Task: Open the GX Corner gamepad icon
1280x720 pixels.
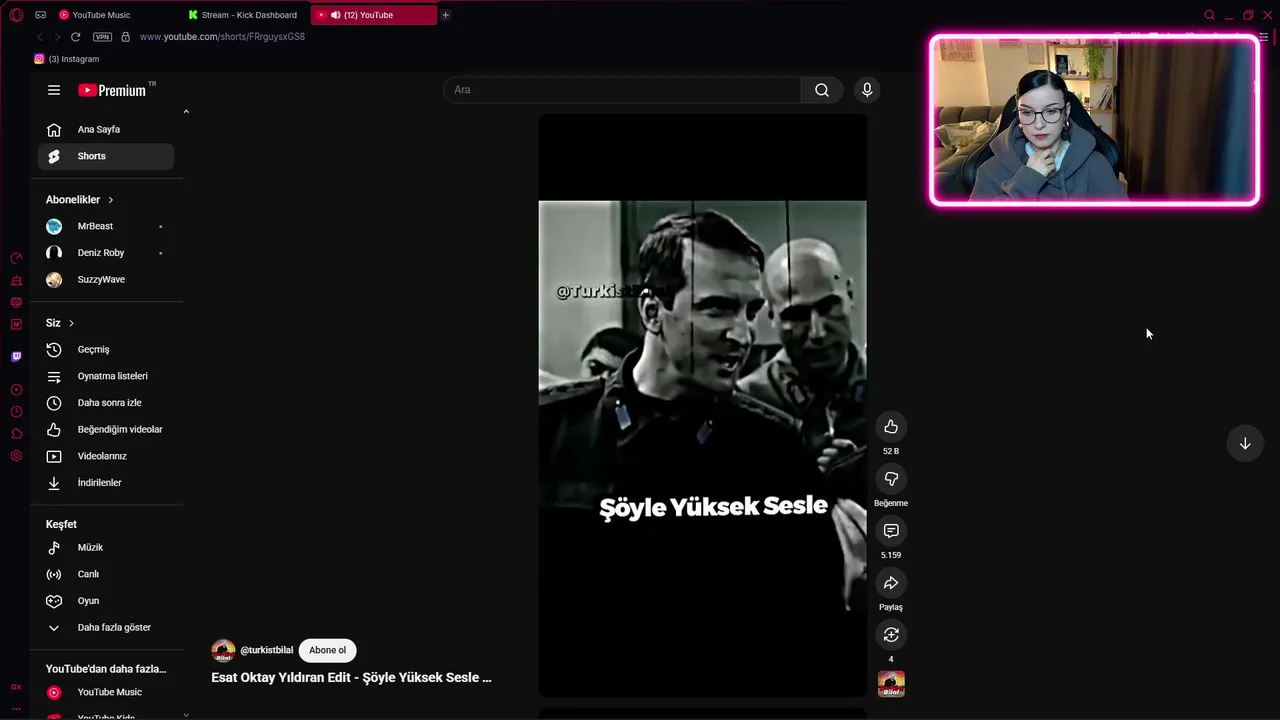Action: (x=40, y=15)
